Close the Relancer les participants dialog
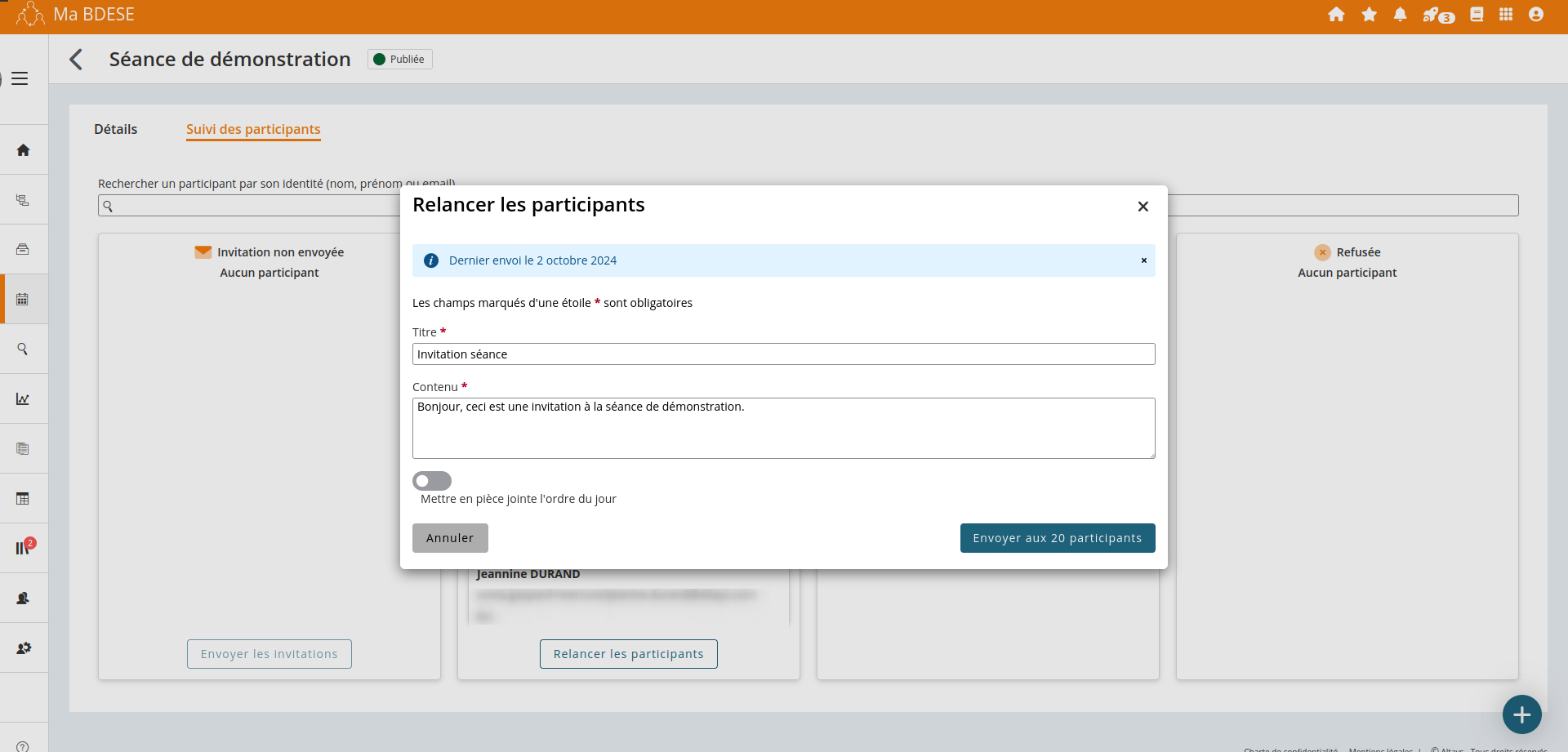The image size is (1568, 752). pyautogui.click(x=1143, y=207)
